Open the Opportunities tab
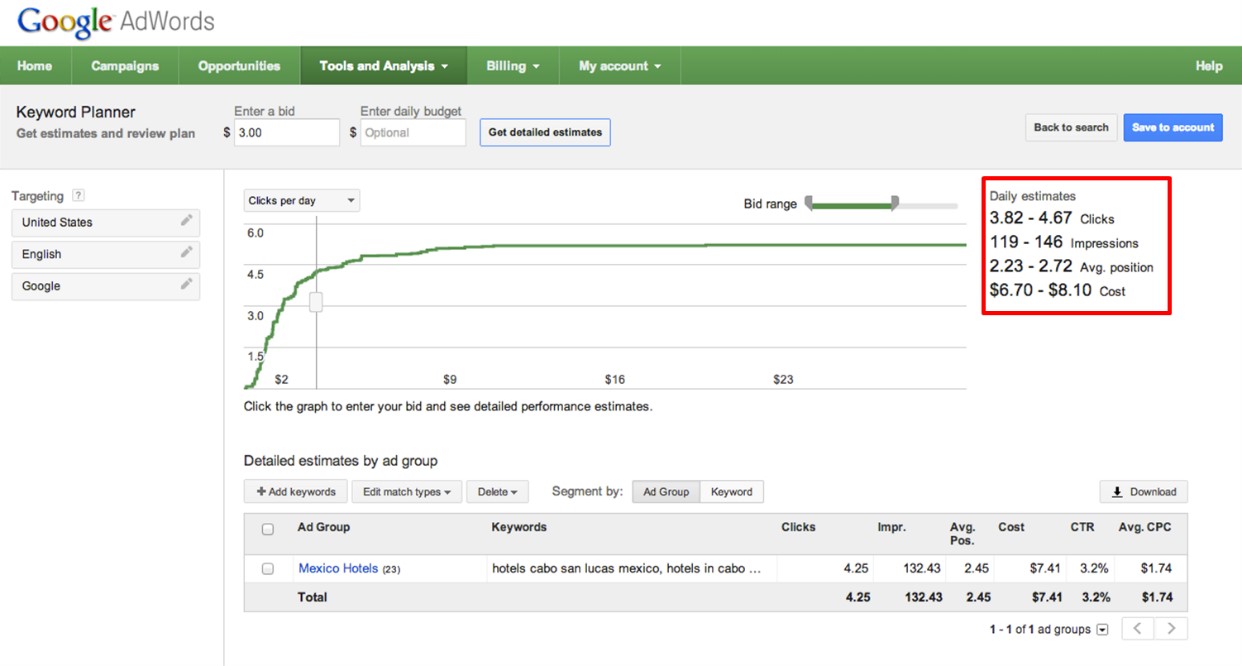This screenshot has height=666, width=1242. coord(239,66)
